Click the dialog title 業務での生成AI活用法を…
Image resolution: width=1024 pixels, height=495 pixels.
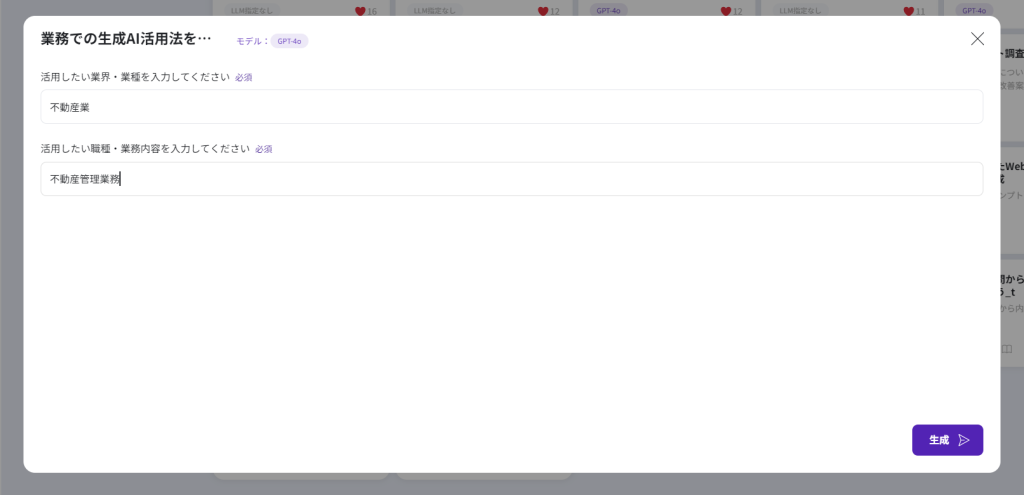click(x=126, y=39)
